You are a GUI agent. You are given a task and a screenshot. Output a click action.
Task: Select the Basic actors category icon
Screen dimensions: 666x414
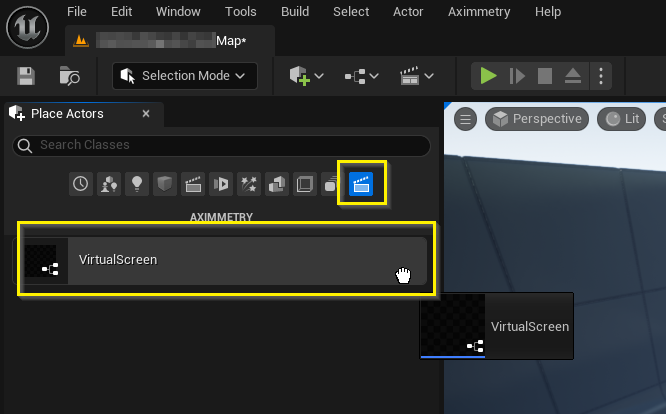click(109, 184)
